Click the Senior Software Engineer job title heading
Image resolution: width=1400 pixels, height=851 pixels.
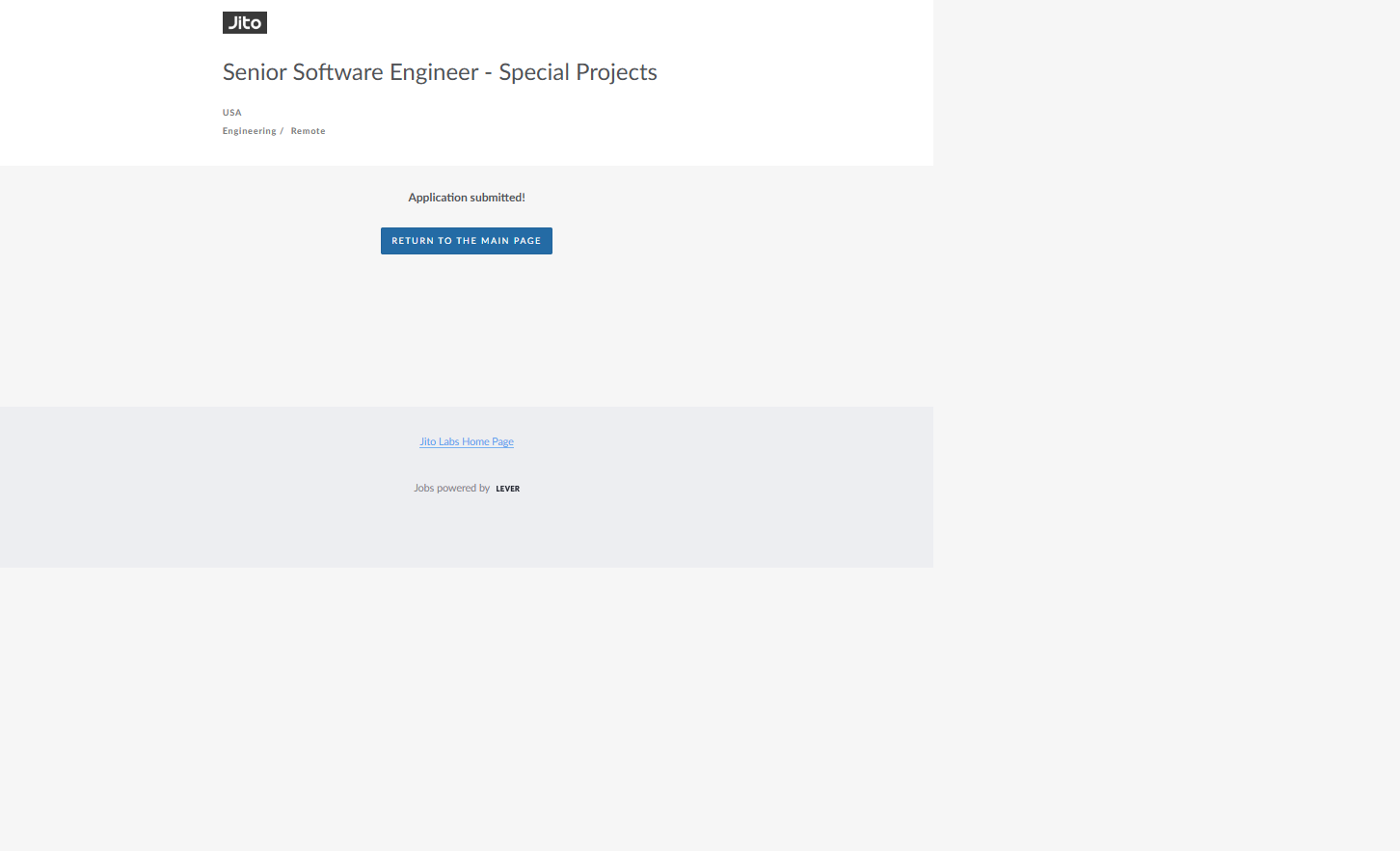[x=440, y=72]
